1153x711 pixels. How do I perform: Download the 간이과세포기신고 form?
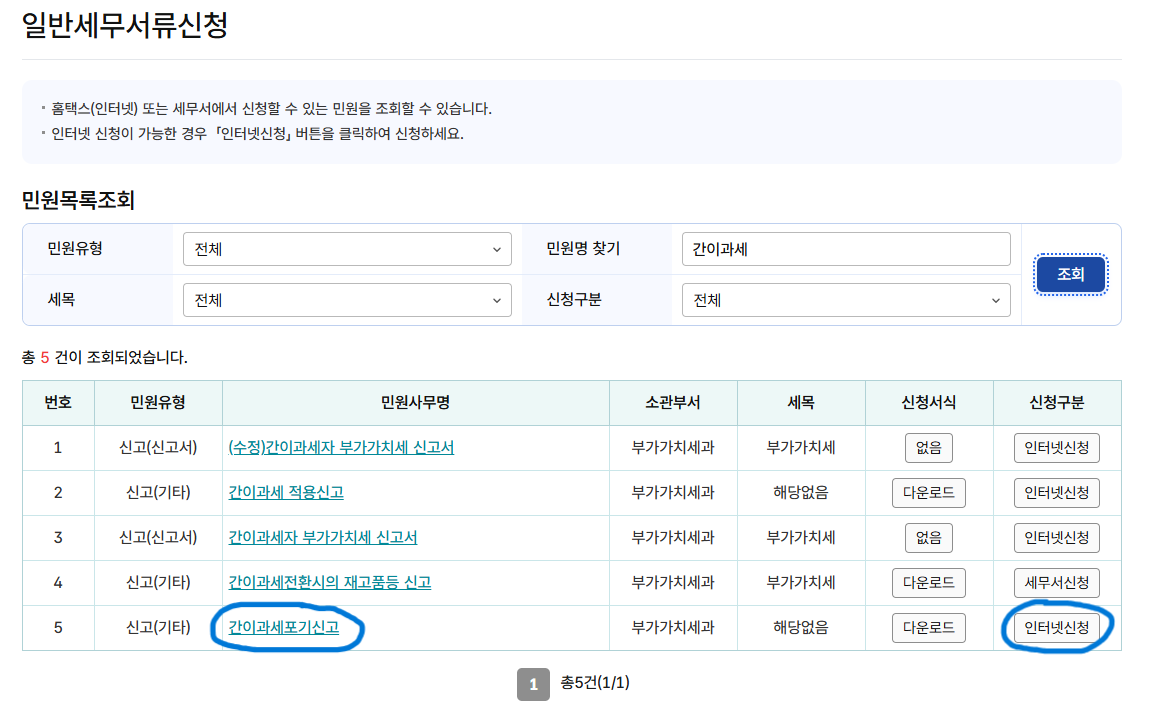click(x=928, y=628)
